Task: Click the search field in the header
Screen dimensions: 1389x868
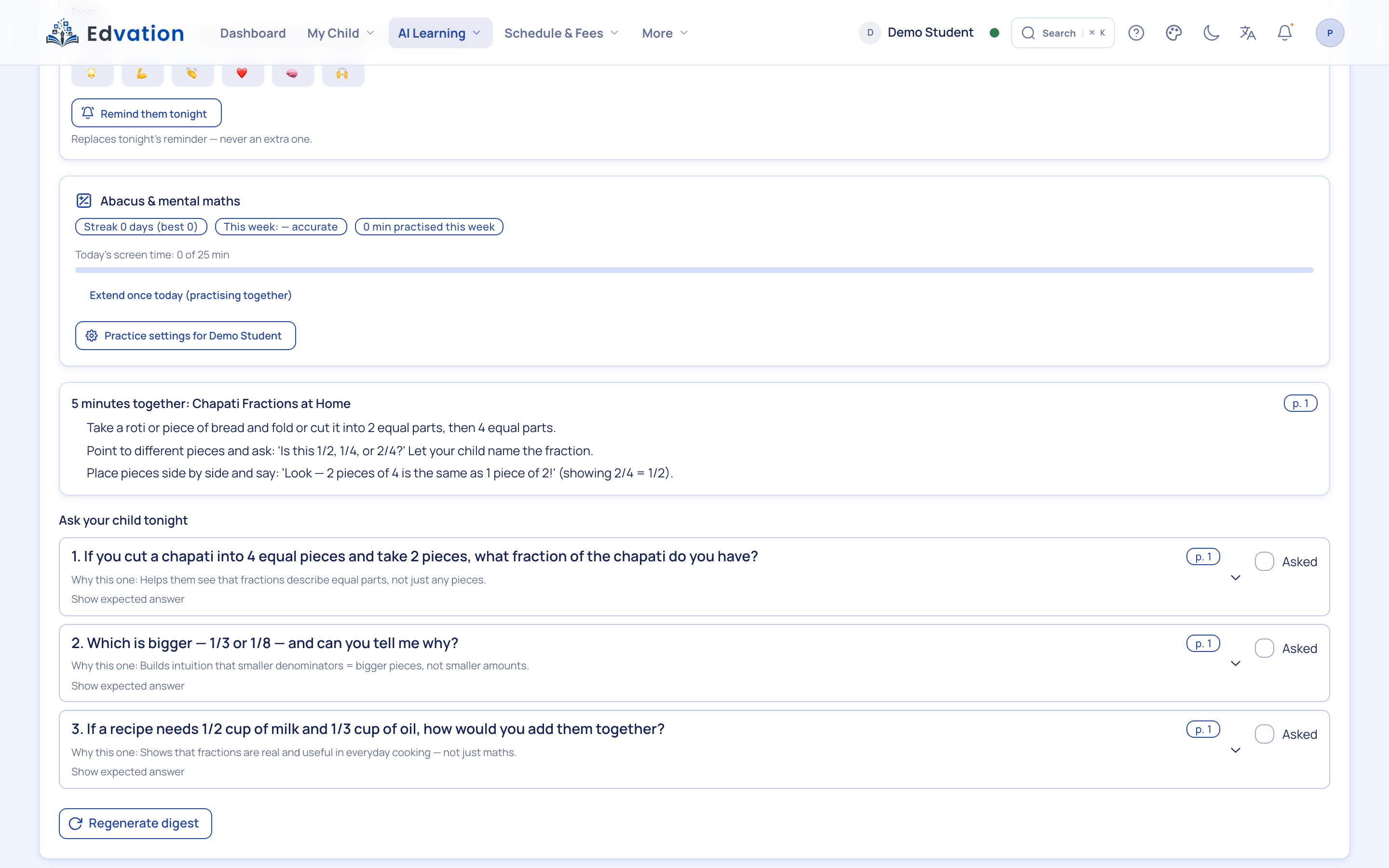Action: tap(1062, 33)
